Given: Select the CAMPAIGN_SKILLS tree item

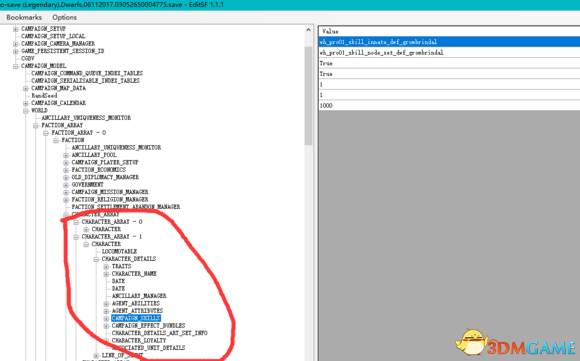Looking at the screenshot, I should coord(136,318).
